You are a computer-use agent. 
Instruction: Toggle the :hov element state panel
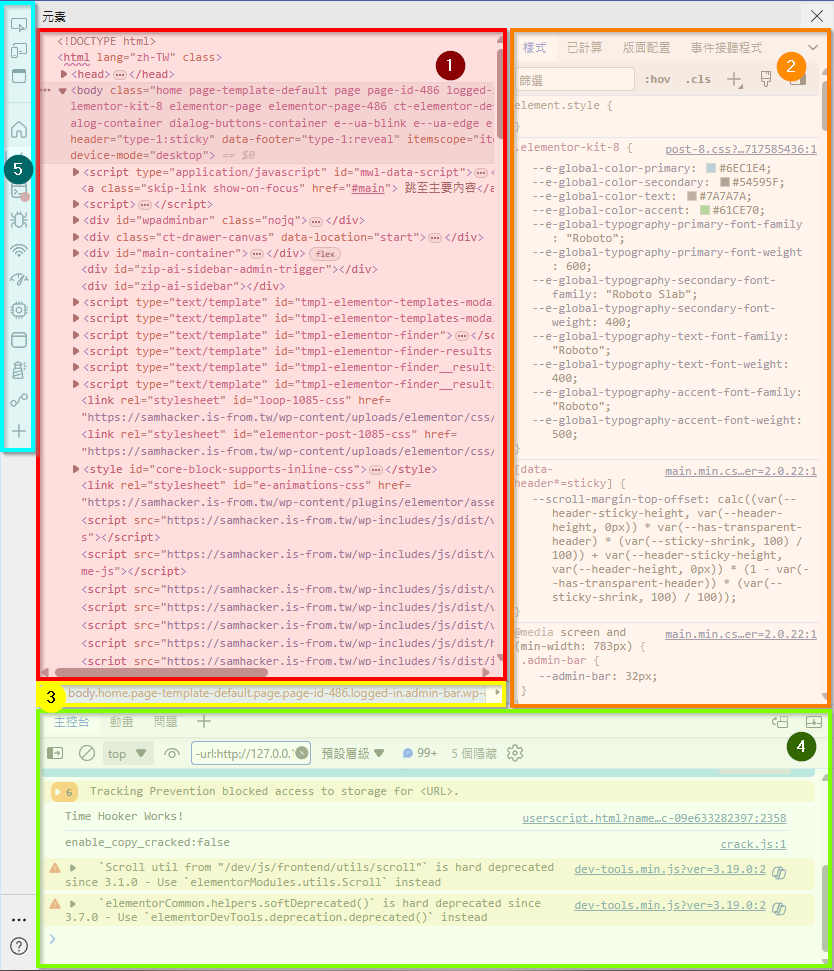658,79
